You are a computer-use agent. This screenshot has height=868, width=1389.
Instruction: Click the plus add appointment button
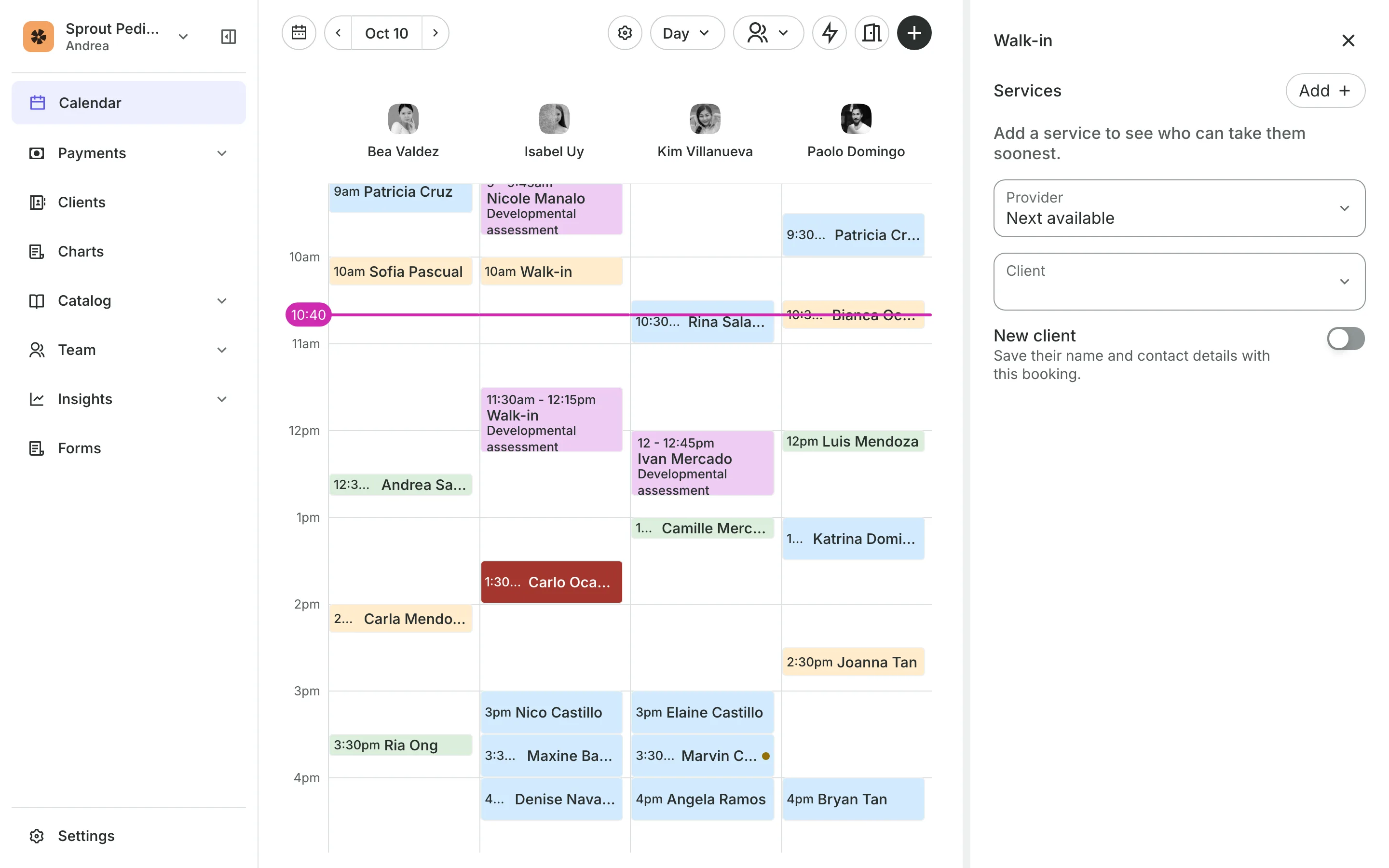point(914,33)
